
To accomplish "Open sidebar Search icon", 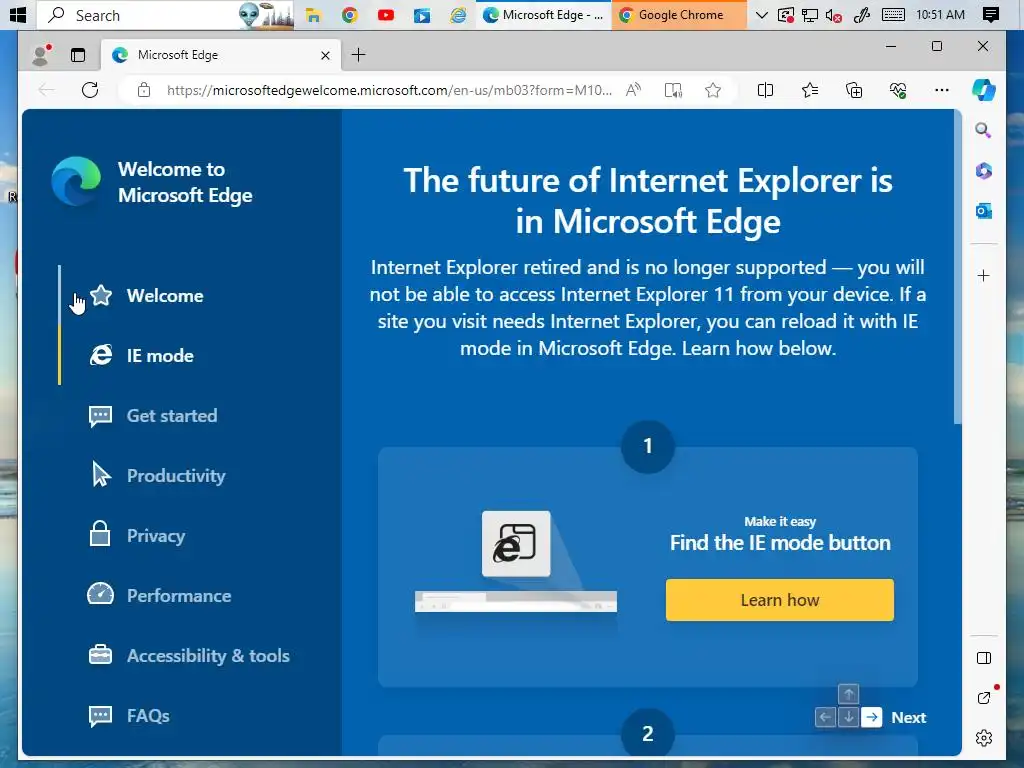I will pos(984,131).
